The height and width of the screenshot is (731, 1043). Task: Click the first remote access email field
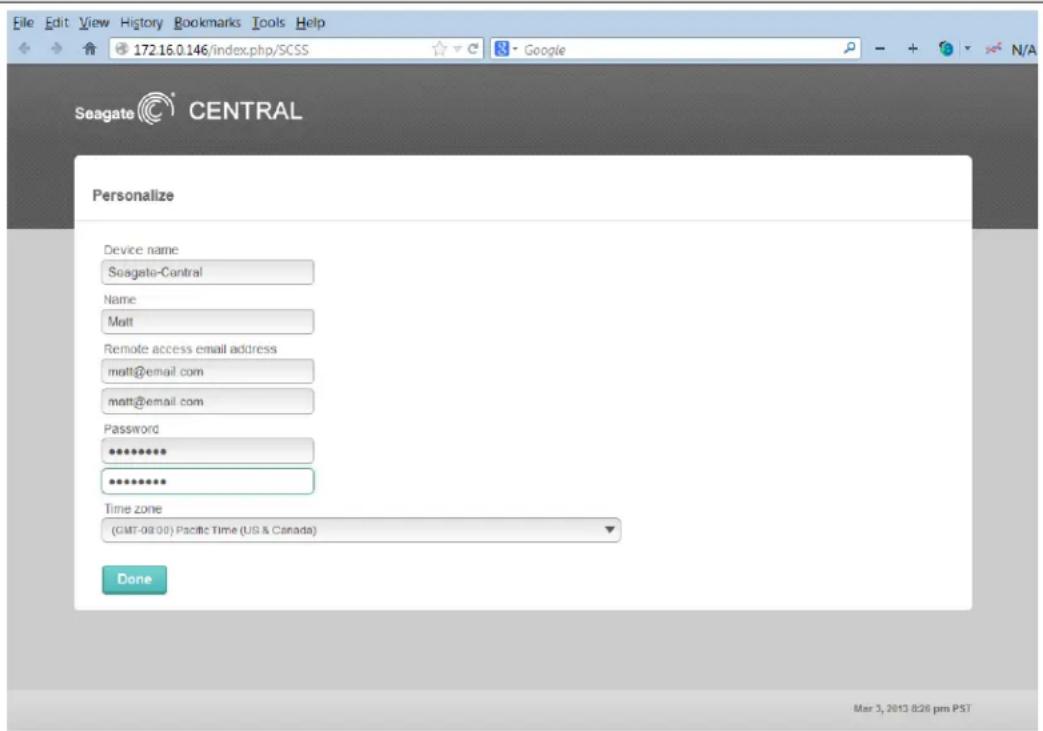tap(208, 372)
